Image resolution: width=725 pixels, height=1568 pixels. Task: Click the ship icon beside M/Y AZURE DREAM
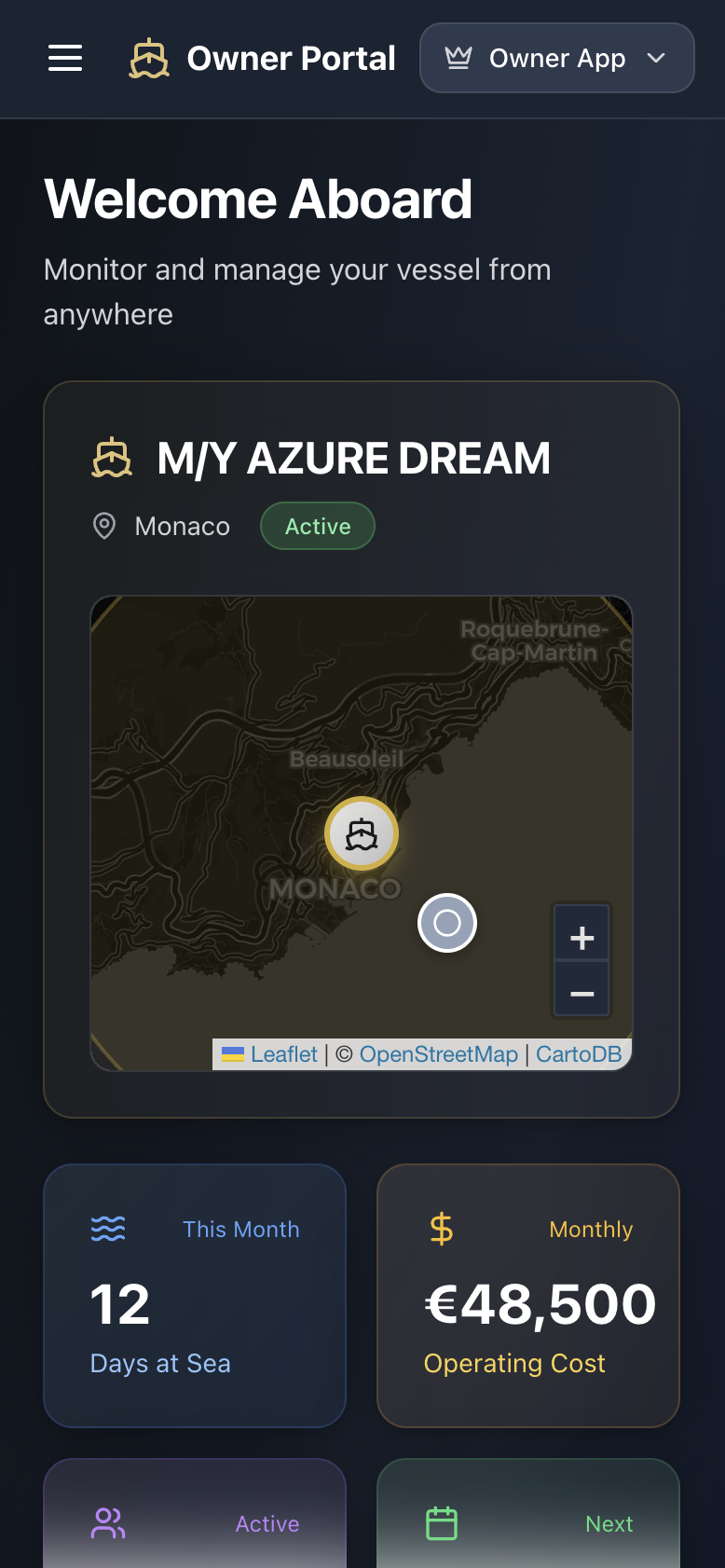pyautogui.click(x=112, y=458)
